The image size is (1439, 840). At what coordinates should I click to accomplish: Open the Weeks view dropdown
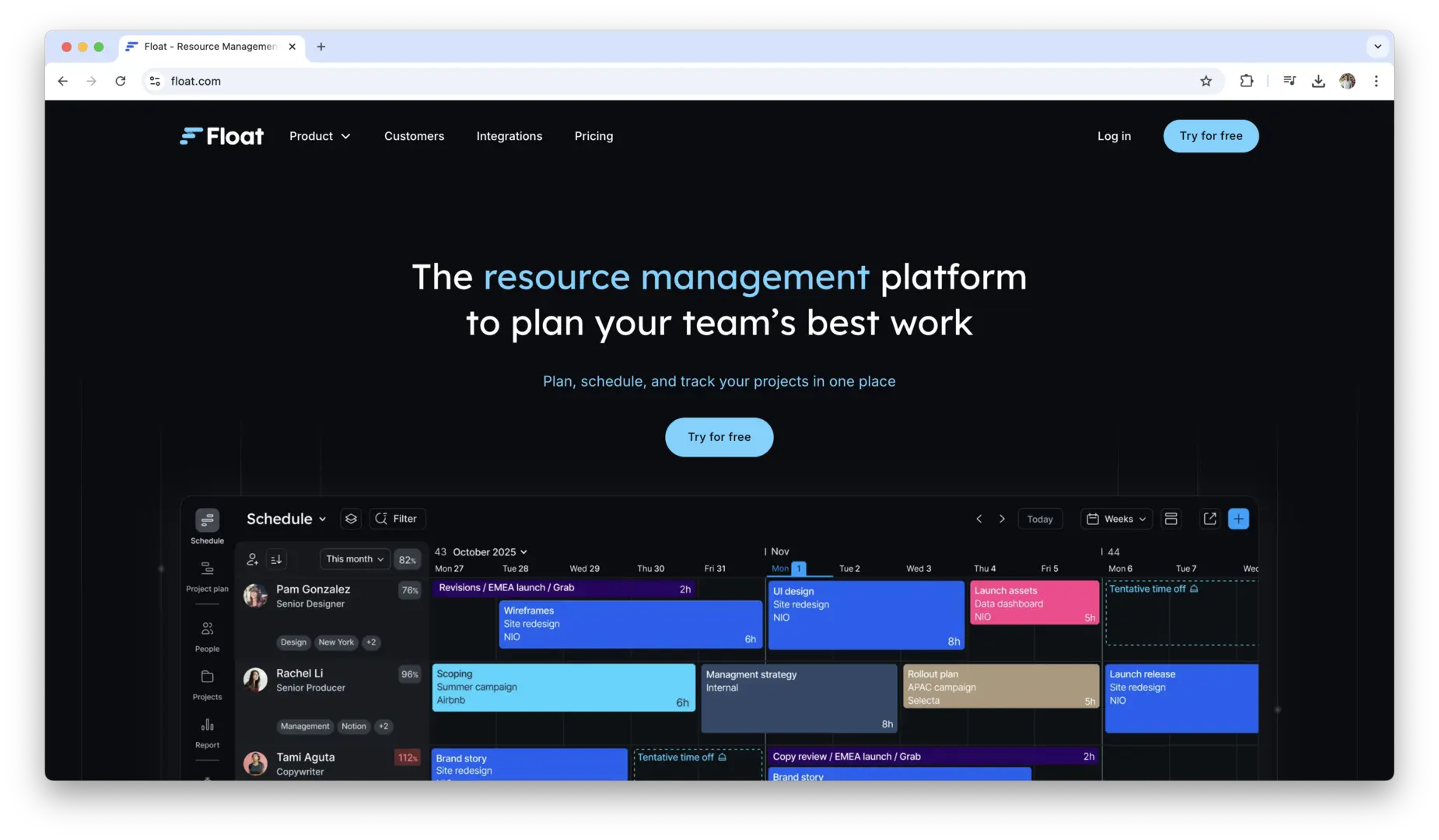coord(1116,519)
